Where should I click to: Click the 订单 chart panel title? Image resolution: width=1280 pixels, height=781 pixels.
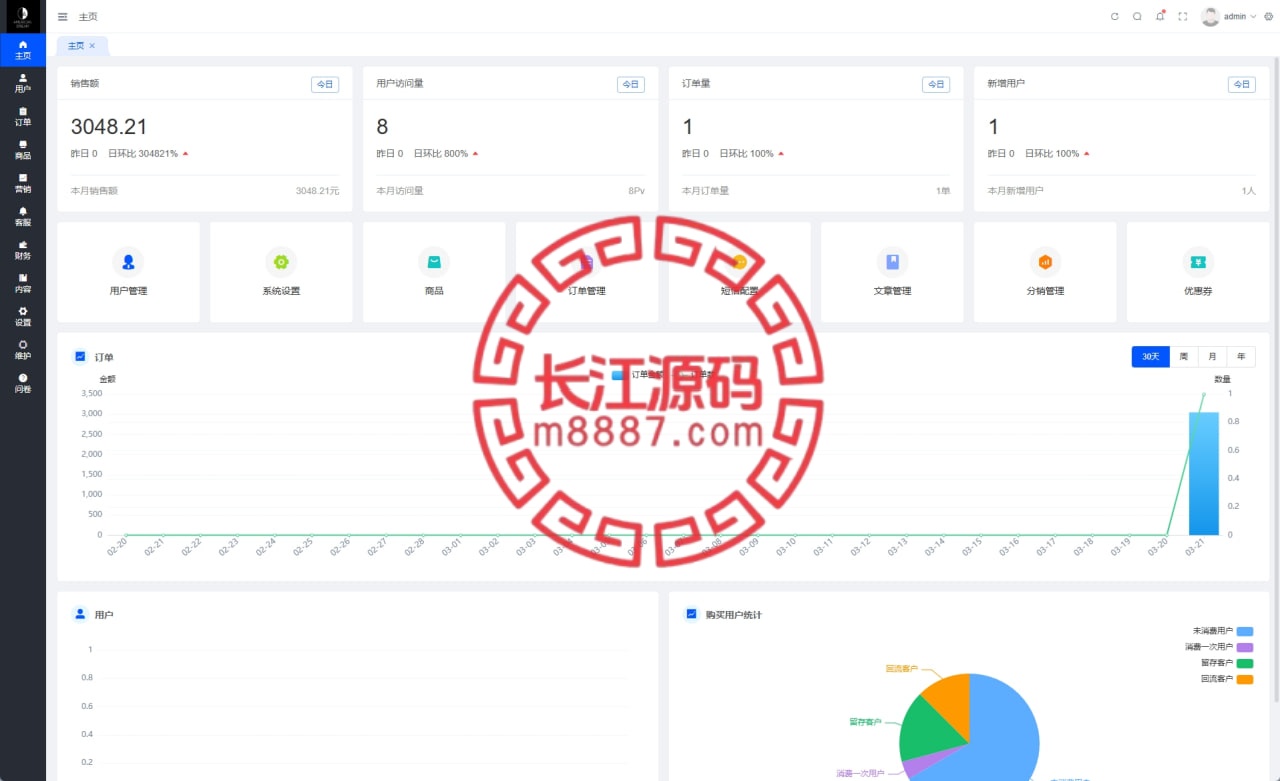tap(104, 357)
